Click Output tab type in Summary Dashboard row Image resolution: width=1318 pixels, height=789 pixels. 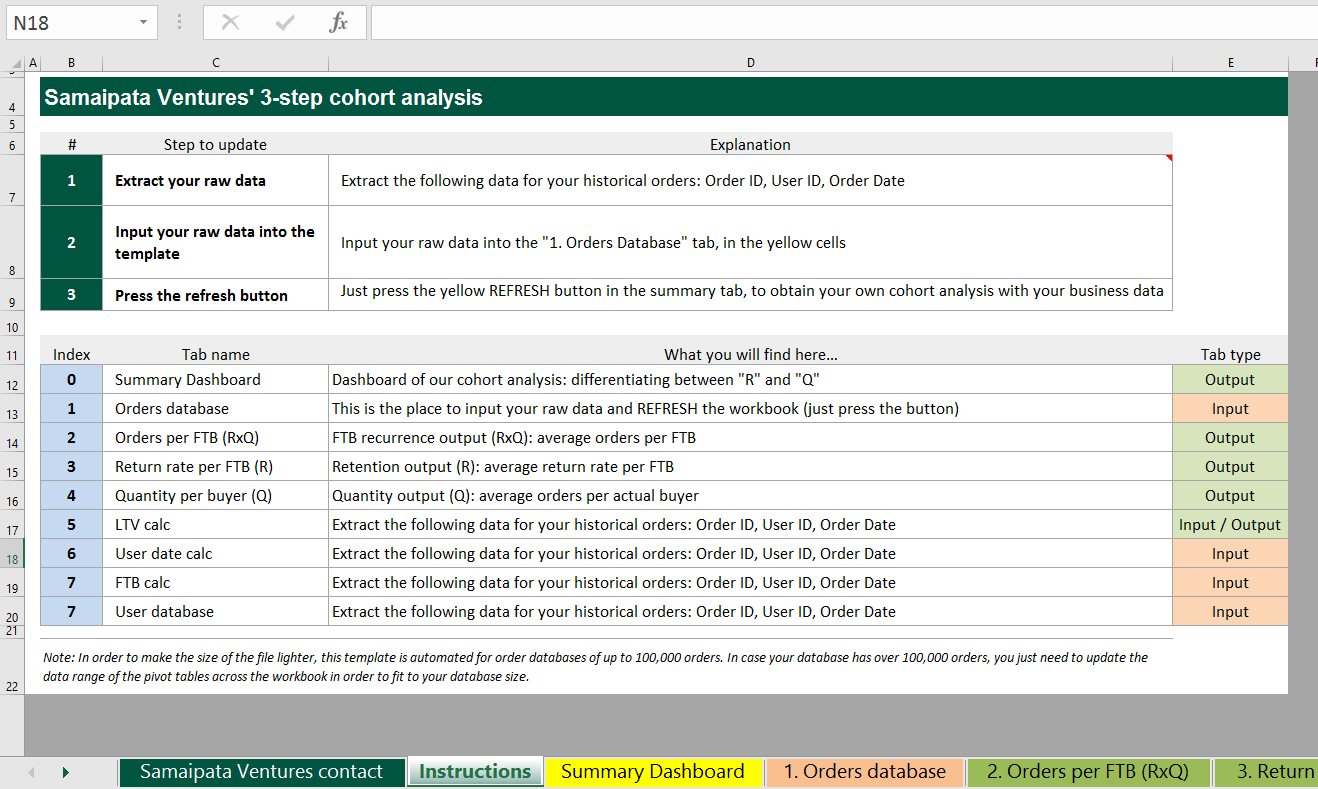click(1230, 380)
